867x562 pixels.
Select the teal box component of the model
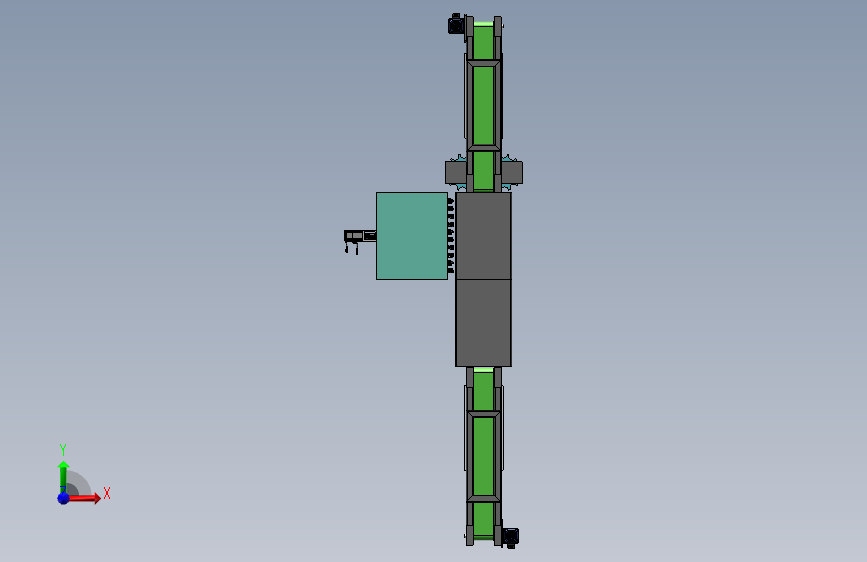[411, 236]
